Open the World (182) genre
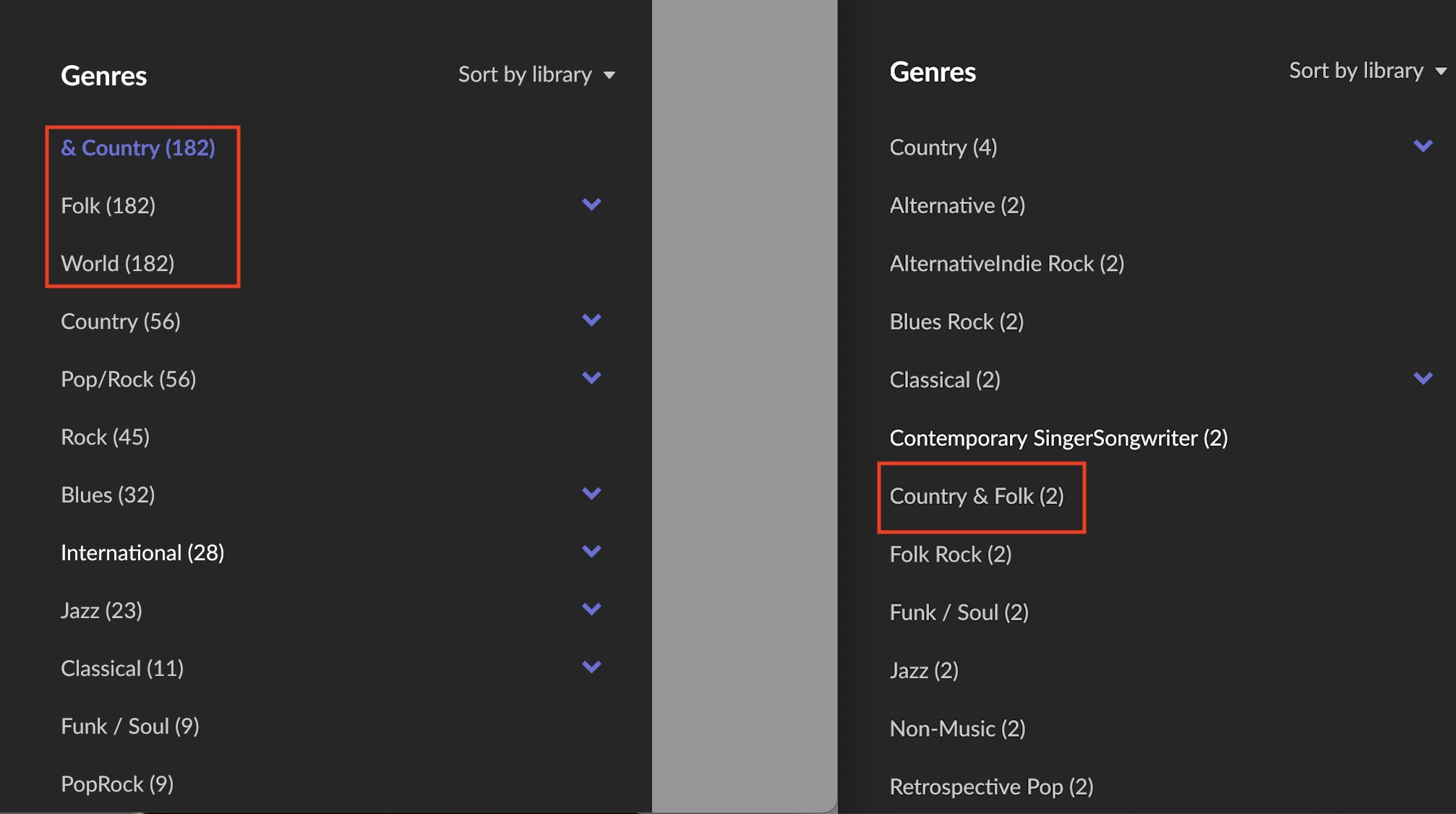 click(118, 263)
